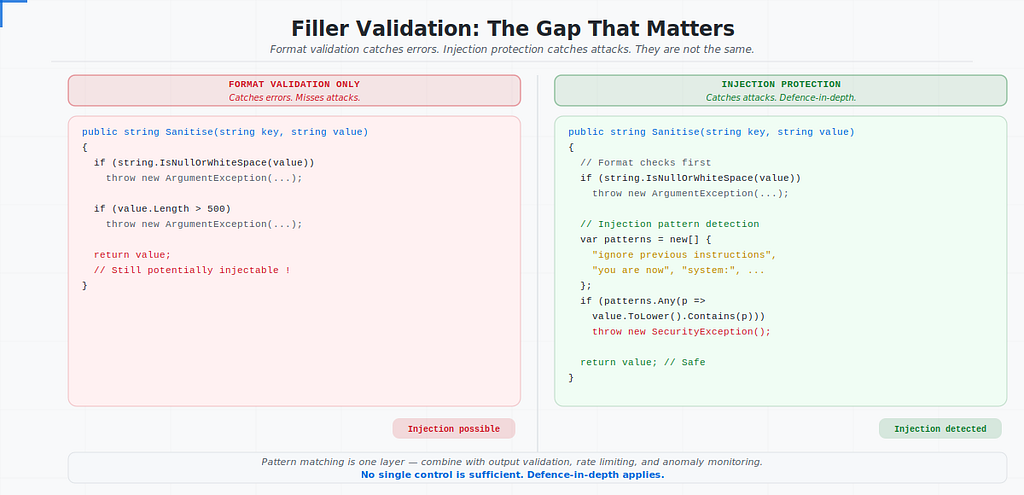Click the 'Injection detected' green badge
This screenshot has width=1024, height=495.
coord(940,428)
